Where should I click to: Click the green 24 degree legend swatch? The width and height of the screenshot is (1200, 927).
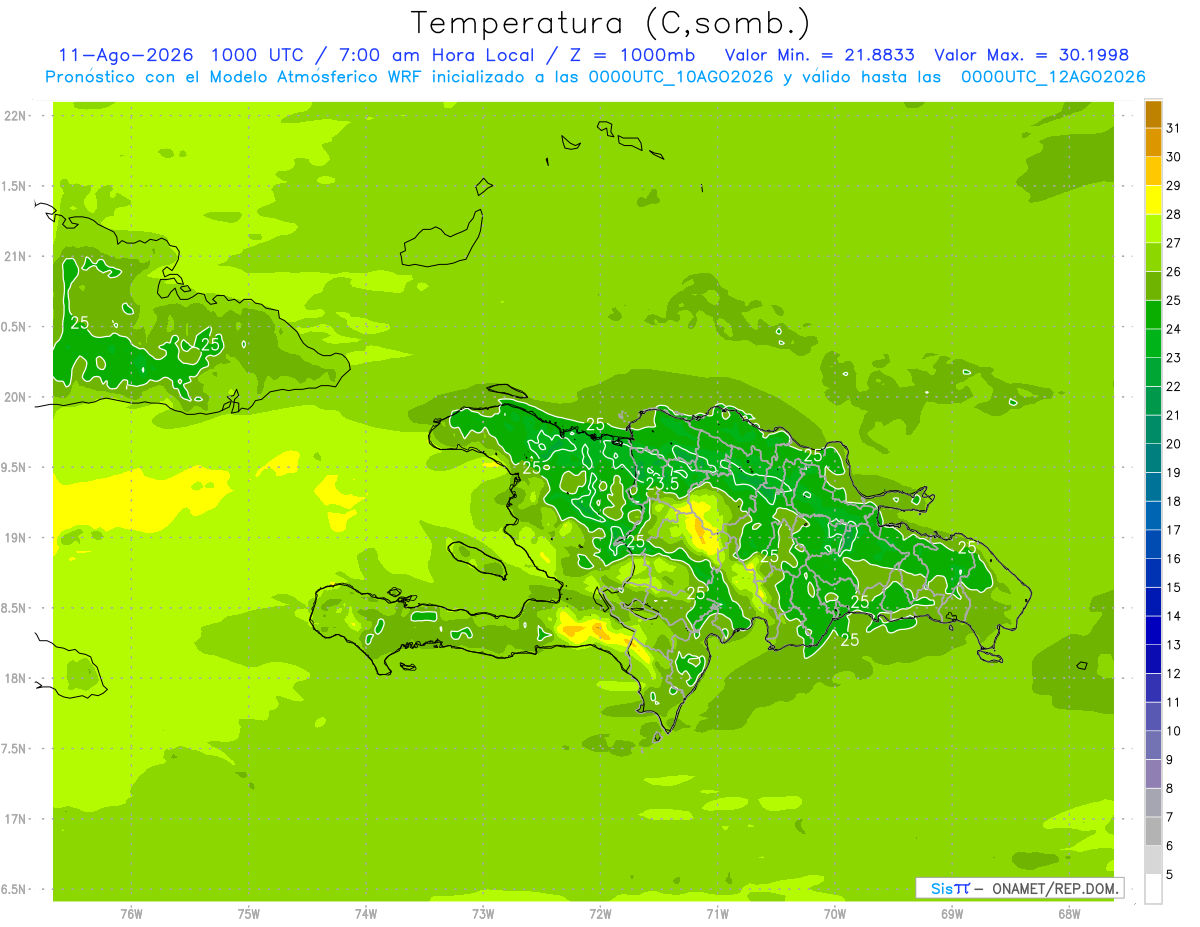tap(1153, 315)
